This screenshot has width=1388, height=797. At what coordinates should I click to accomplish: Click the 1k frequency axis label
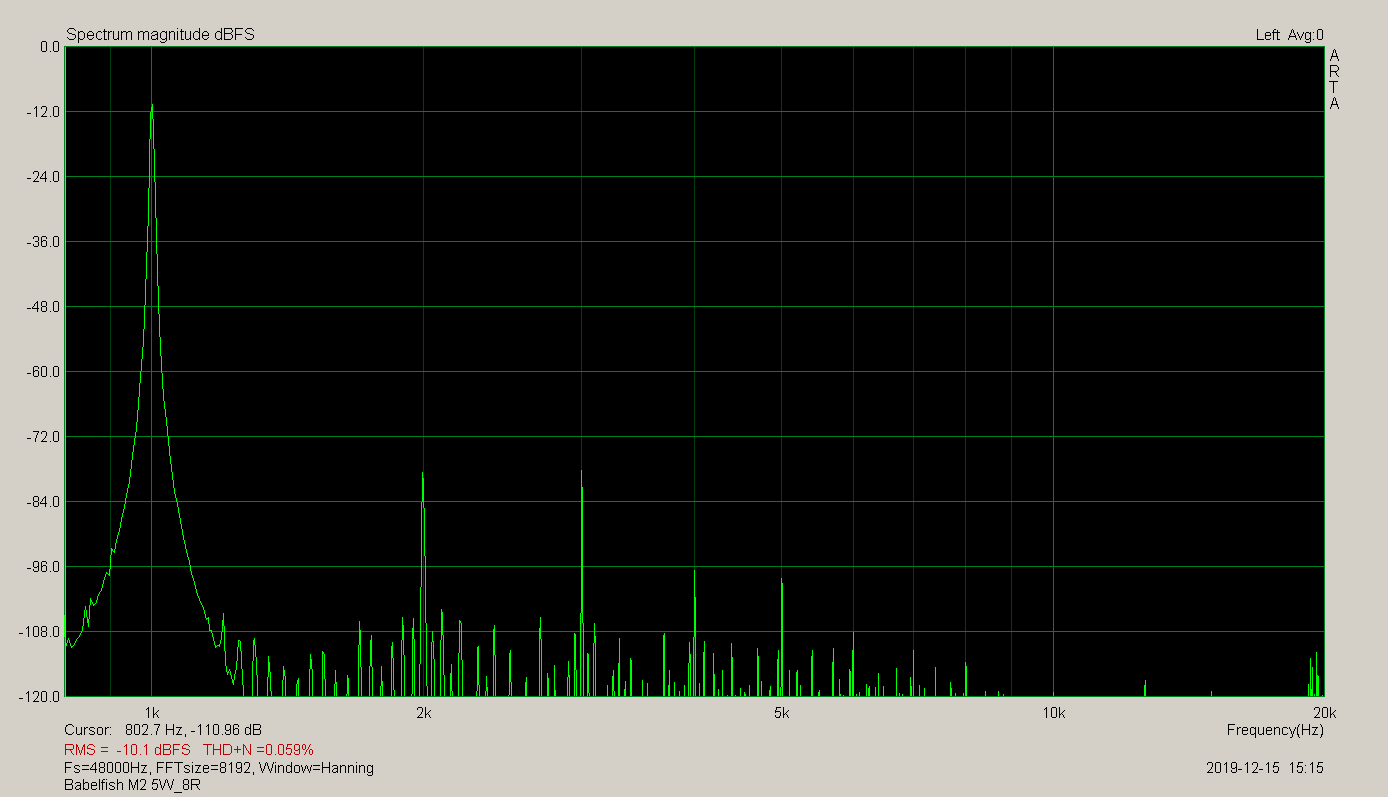click(152, 713)
